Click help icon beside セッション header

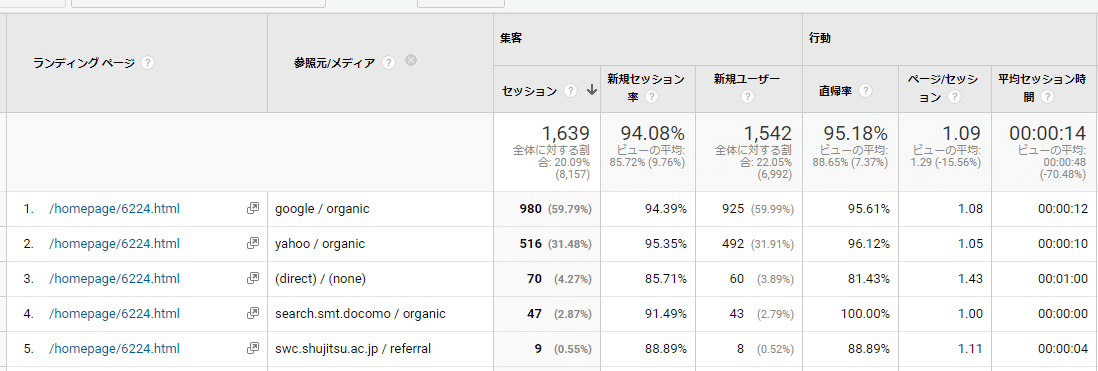pos(571,90)
